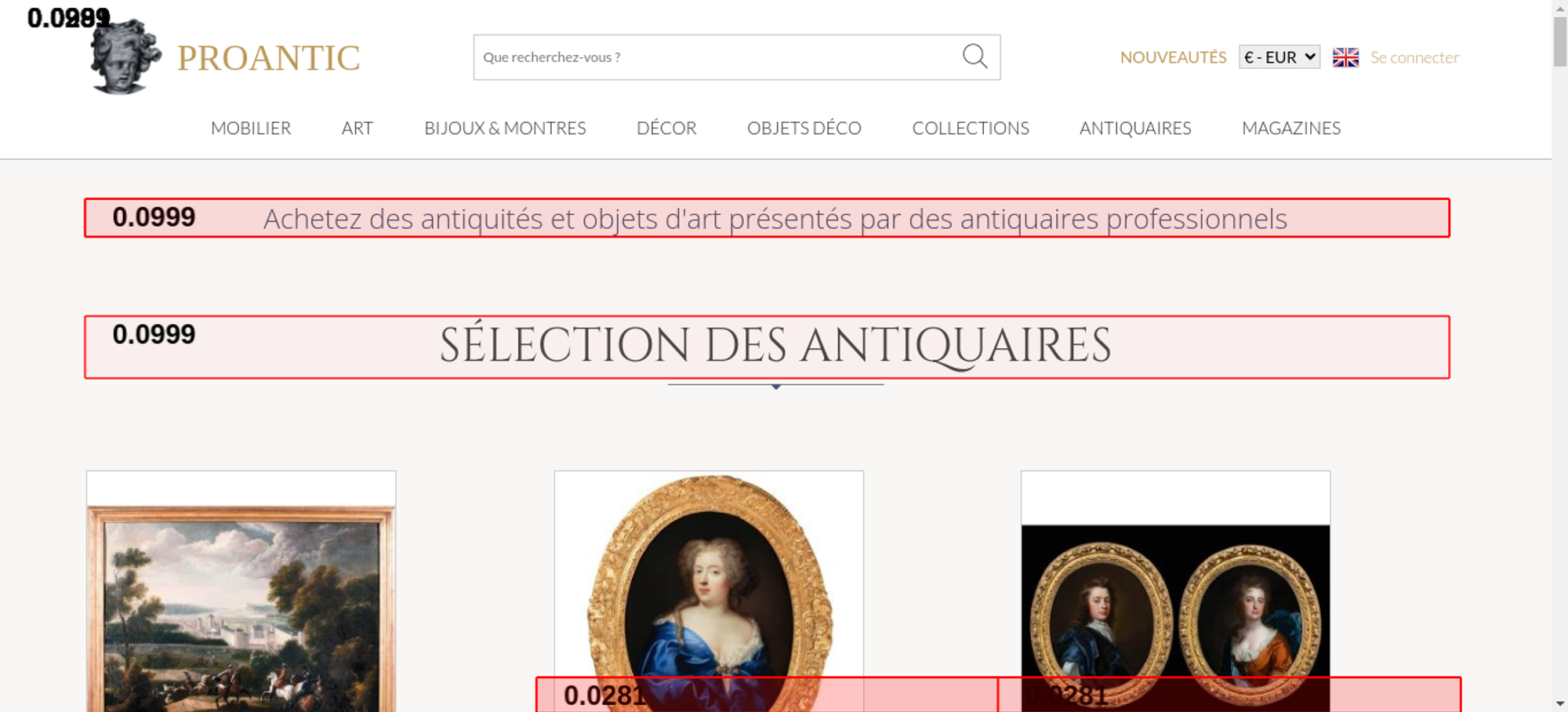Select the ART menu item

click(357, 128)
